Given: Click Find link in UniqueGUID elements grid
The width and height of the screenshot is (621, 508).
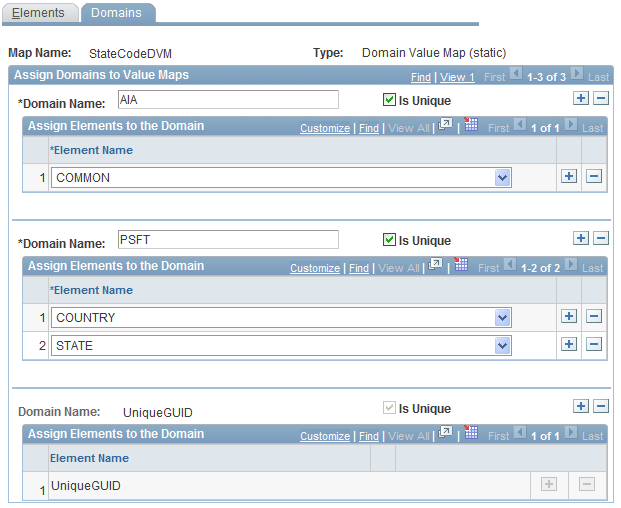Looking at the screenshot, I should (x=369, y=436).
